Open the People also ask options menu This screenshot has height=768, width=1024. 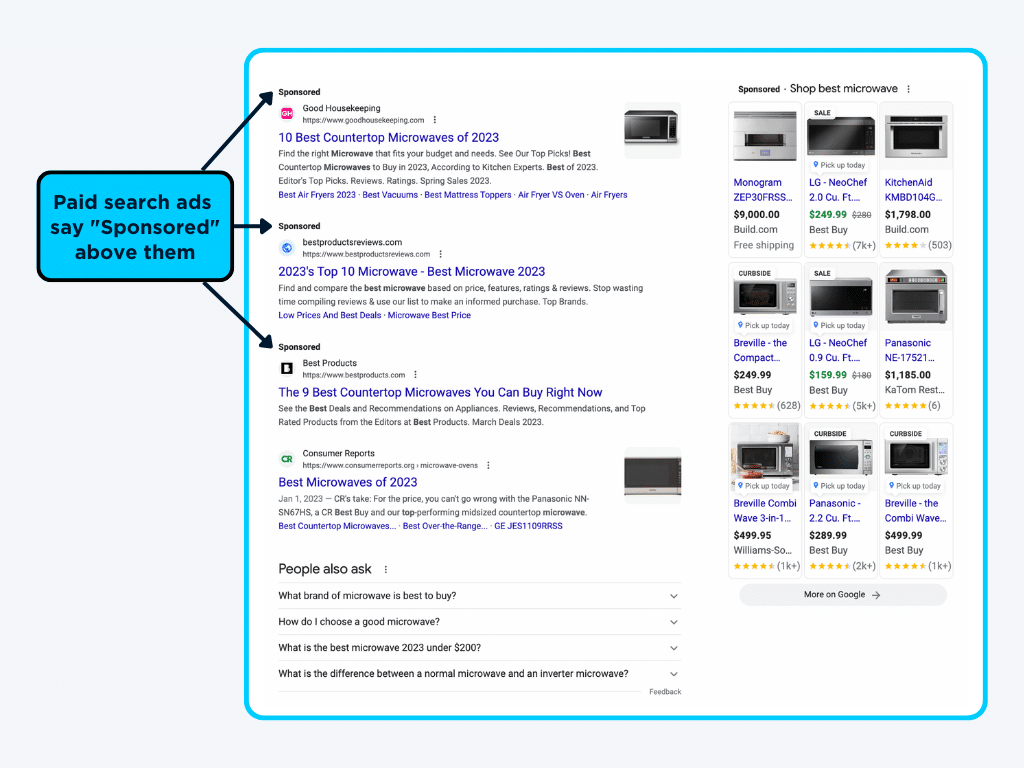[x=386, y=569]
